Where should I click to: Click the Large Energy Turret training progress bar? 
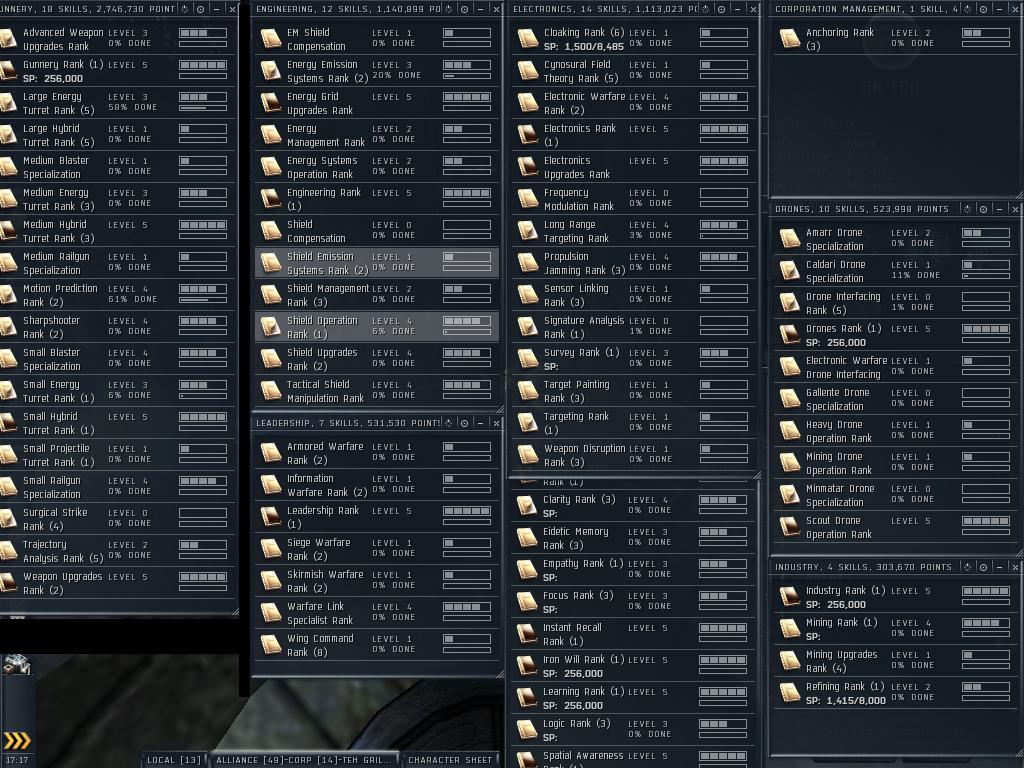(203, 108)
